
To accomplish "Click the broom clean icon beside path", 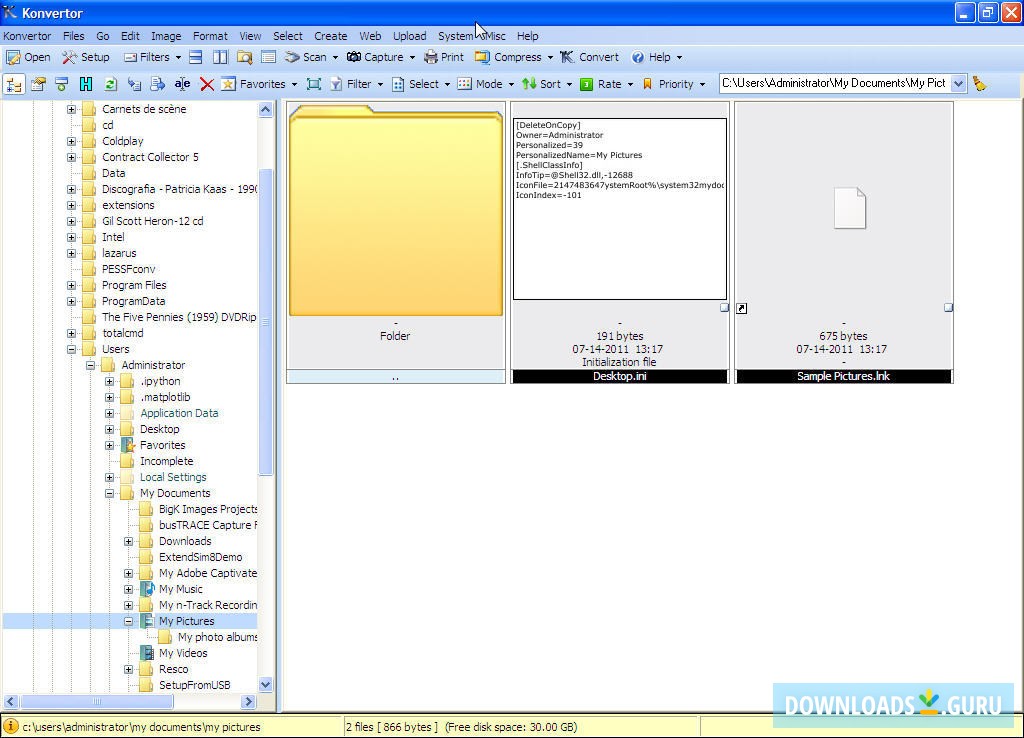I will (x=979, y=84).
